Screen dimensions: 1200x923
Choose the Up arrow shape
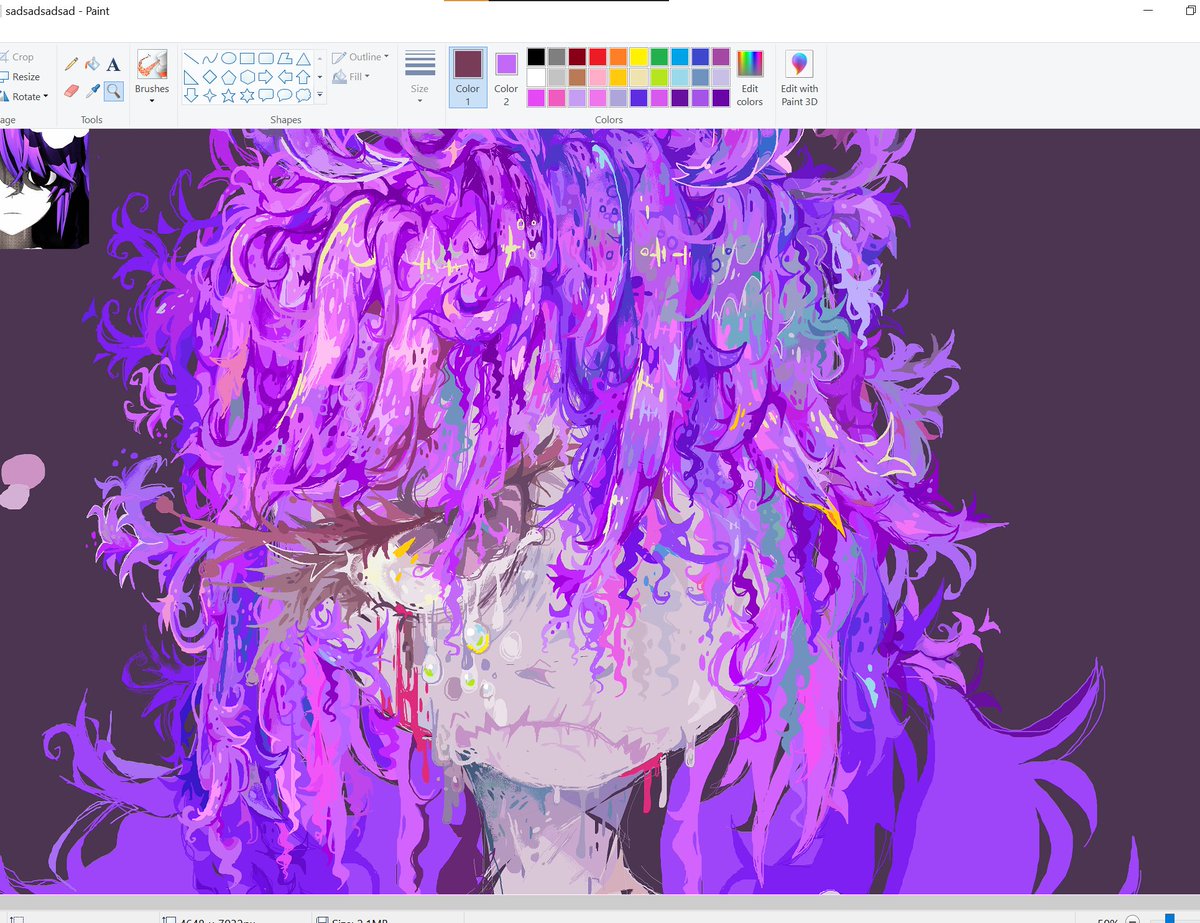click(x=303, y=77)
